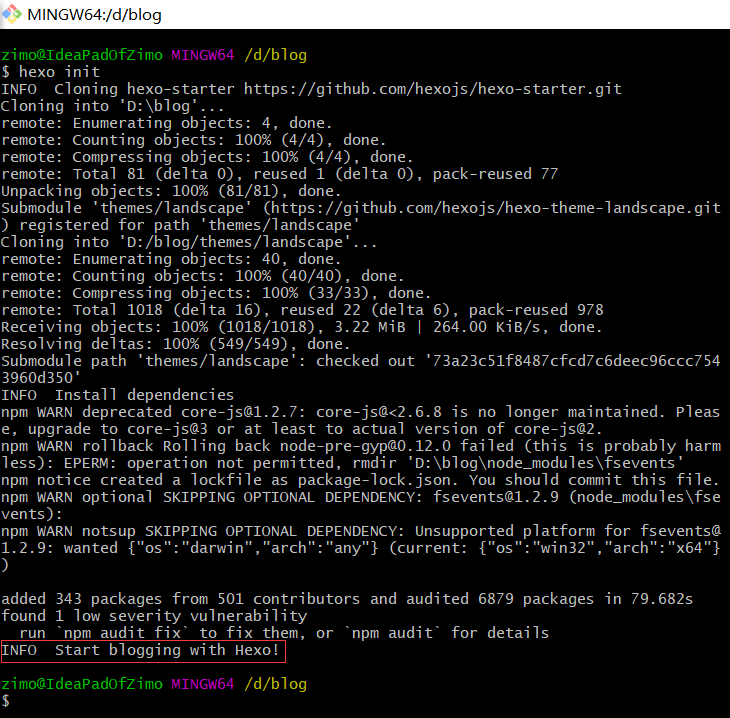Viewport: 730px width, 718px height.
Task: Click the commit hash ending '3960d350'
Action: [41, 378]
